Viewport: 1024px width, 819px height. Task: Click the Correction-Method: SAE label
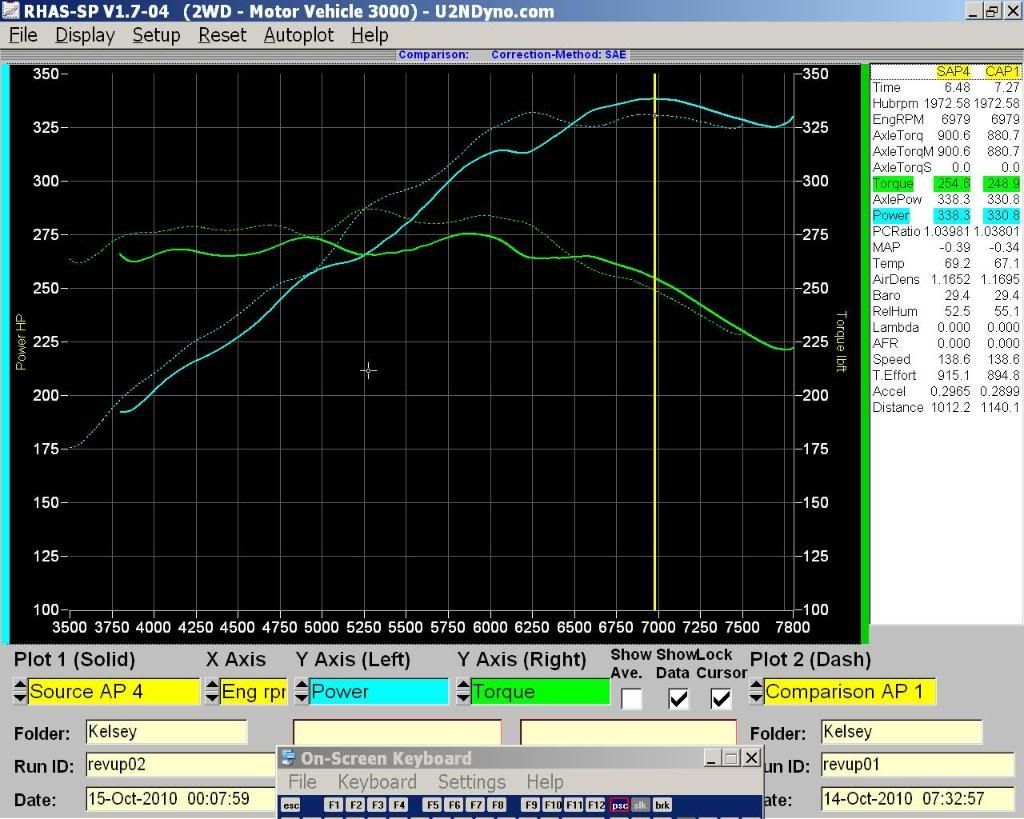point(558,55)
